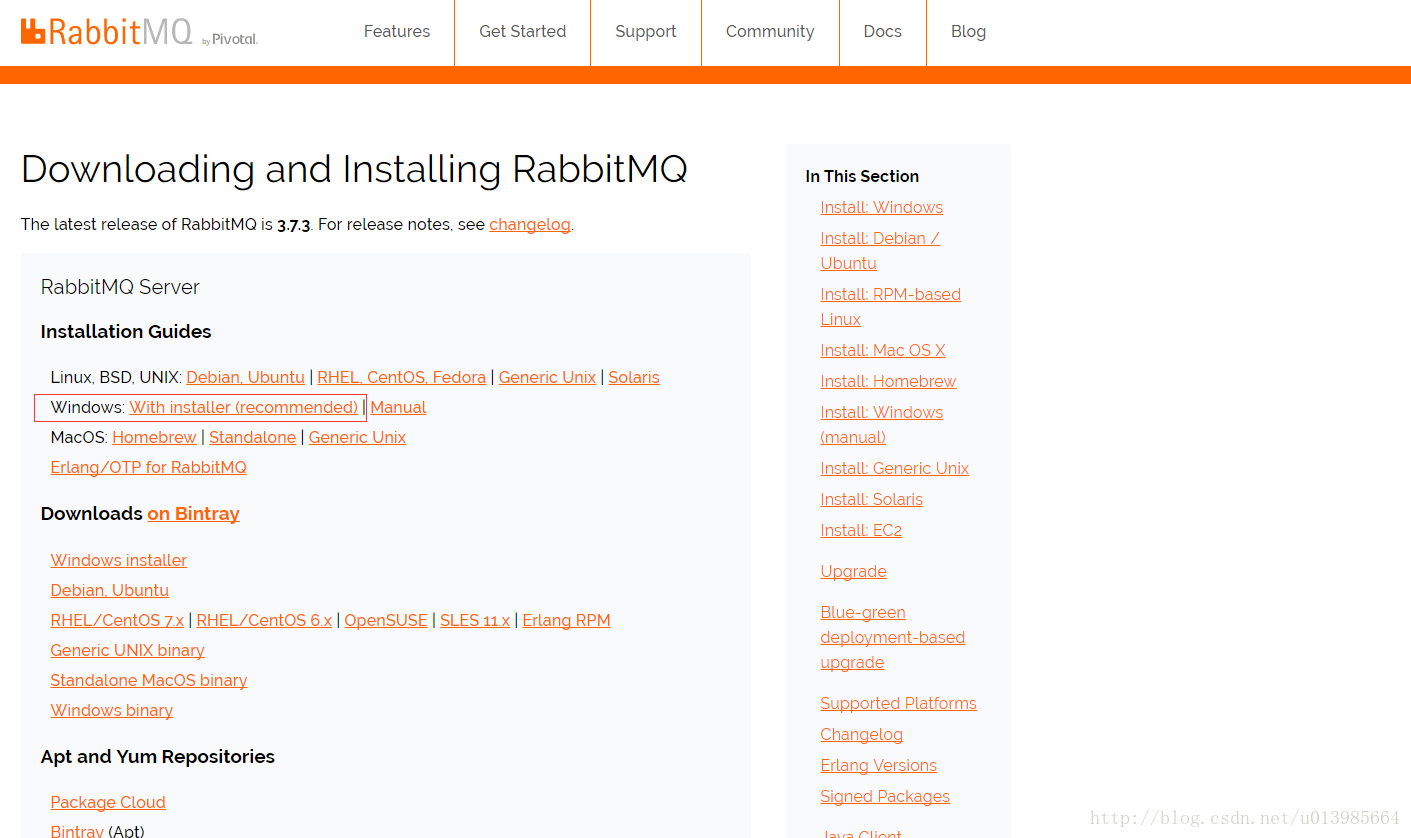Open Signed Packages sidebar link
The width and height of the screenshot is (1411, 838).
pos(885,796)
